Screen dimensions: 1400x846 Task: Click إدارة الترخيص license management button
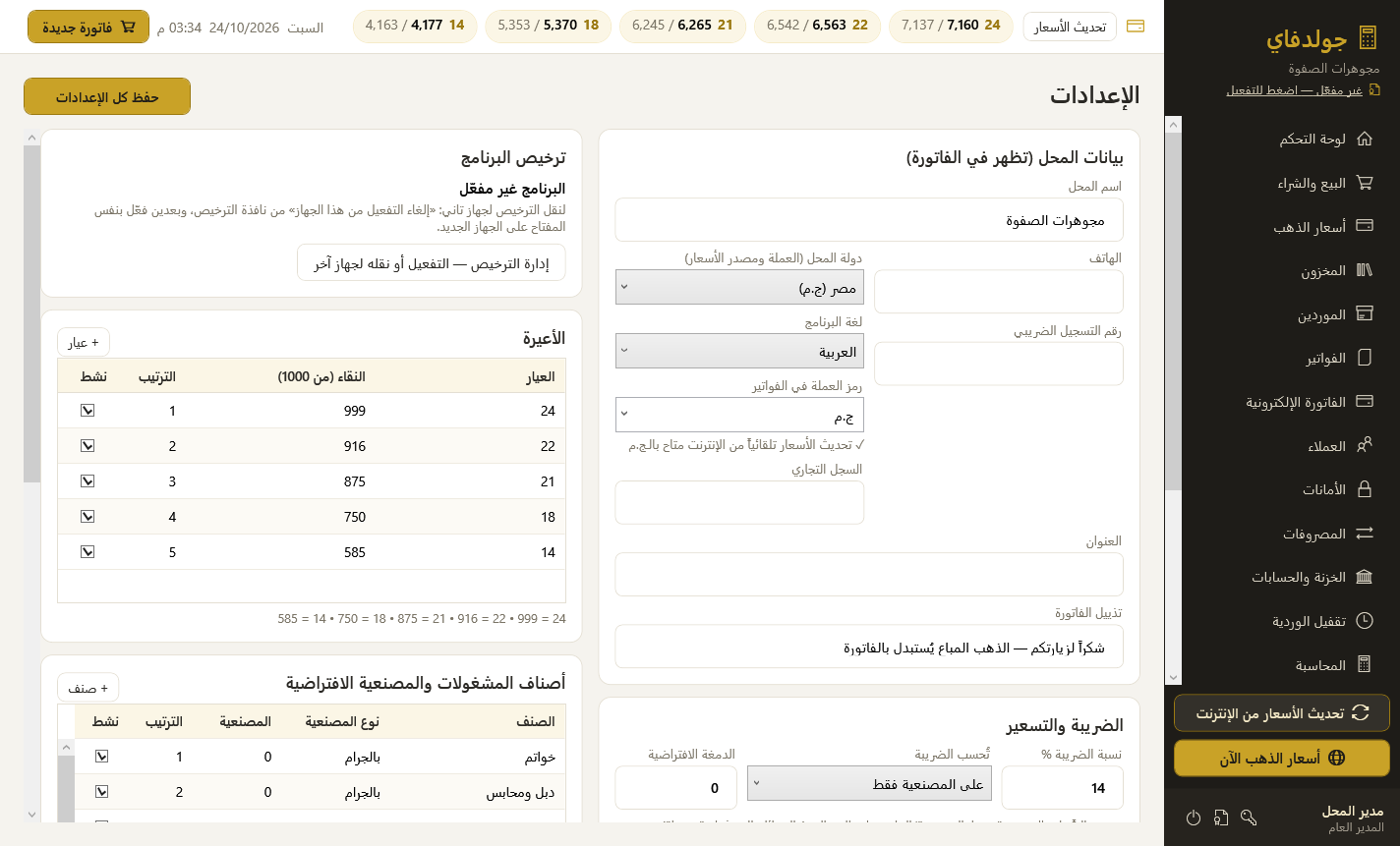[432, 263]
